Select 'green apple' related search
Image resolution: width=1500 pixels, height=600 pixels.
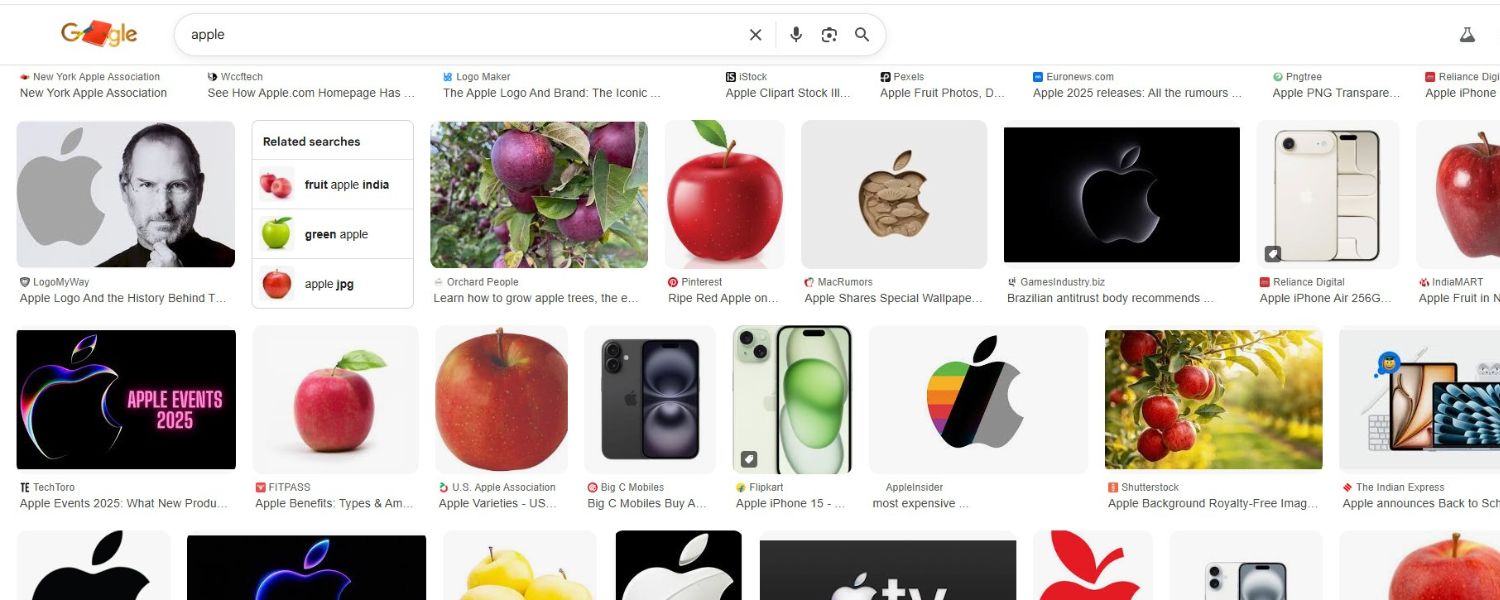(332, 235)
